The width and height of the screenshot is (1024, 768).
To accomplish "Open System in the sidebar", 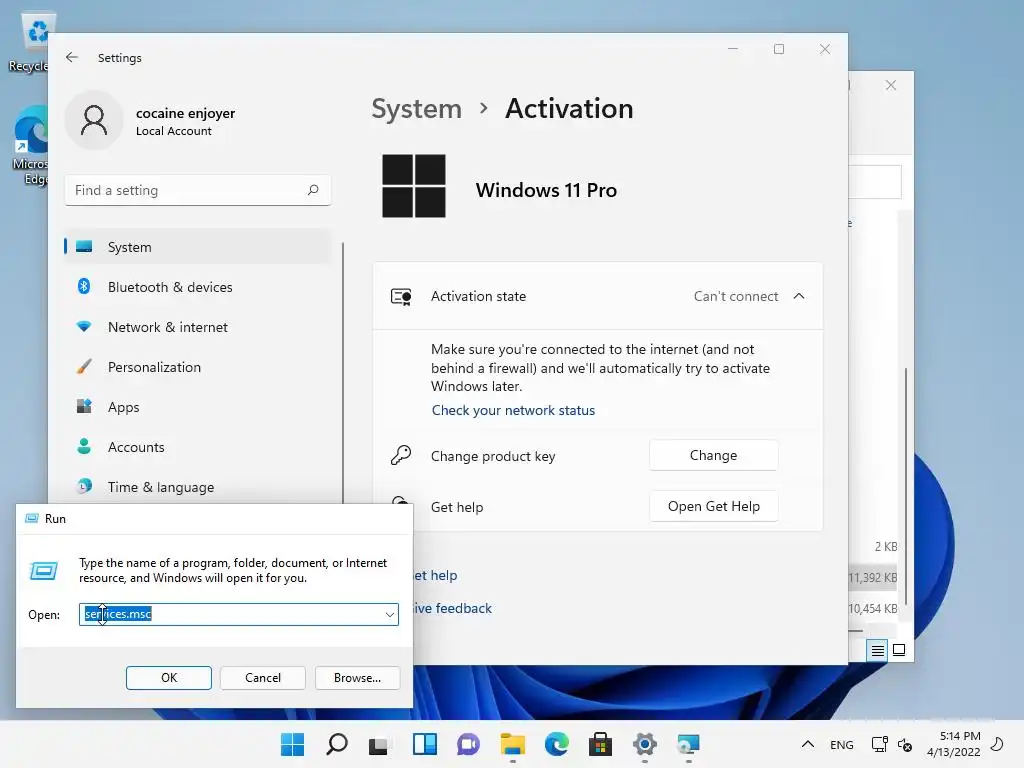I will point(197,247).
